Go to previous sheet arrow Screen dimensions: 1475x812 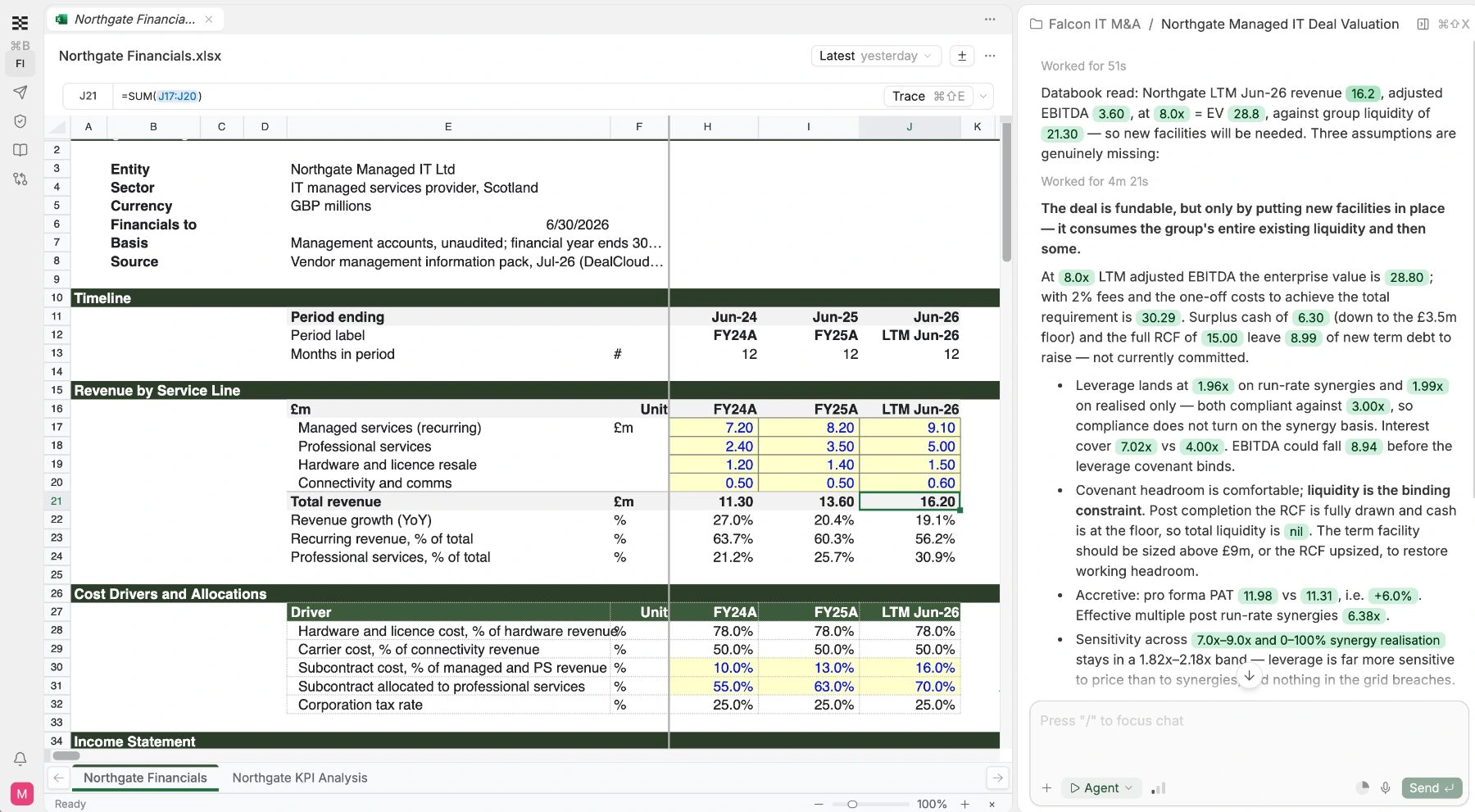[x=58, y=778]
